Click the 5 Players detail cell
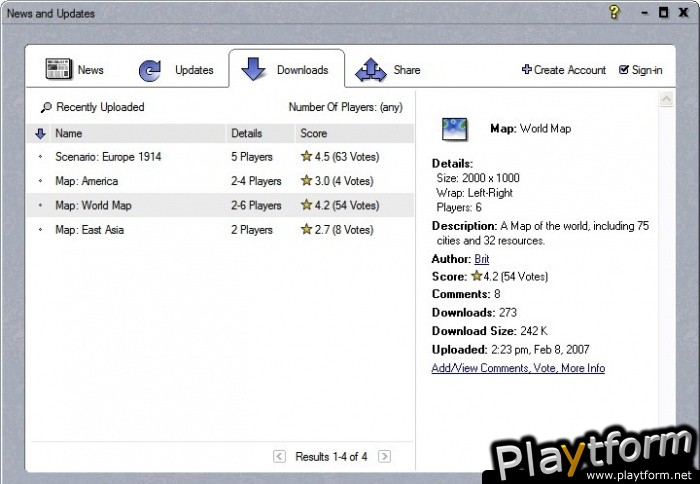 [x=252, y=157]
